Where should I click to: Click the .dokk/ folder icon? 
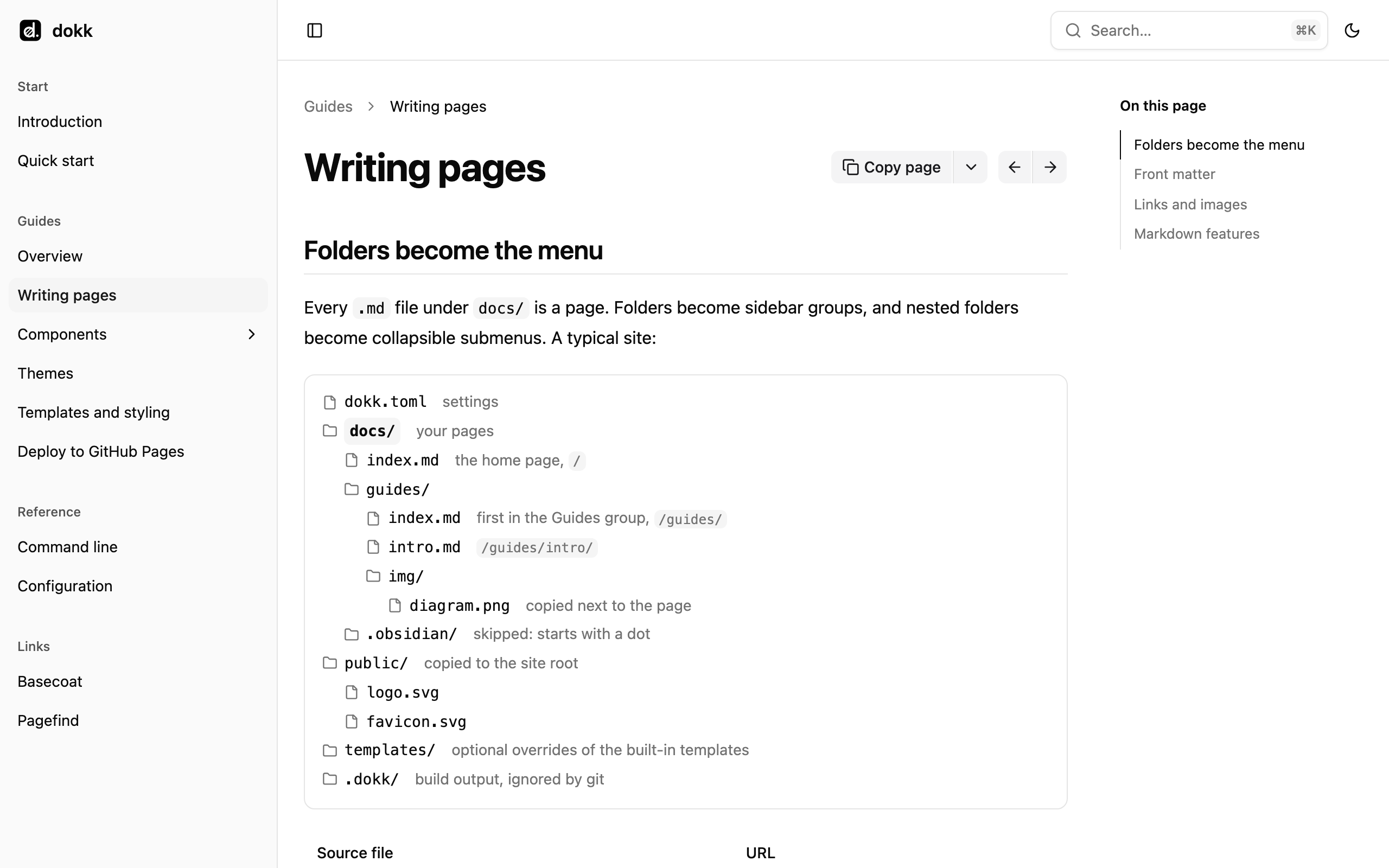pyautogui.click(x=329, y=779)
